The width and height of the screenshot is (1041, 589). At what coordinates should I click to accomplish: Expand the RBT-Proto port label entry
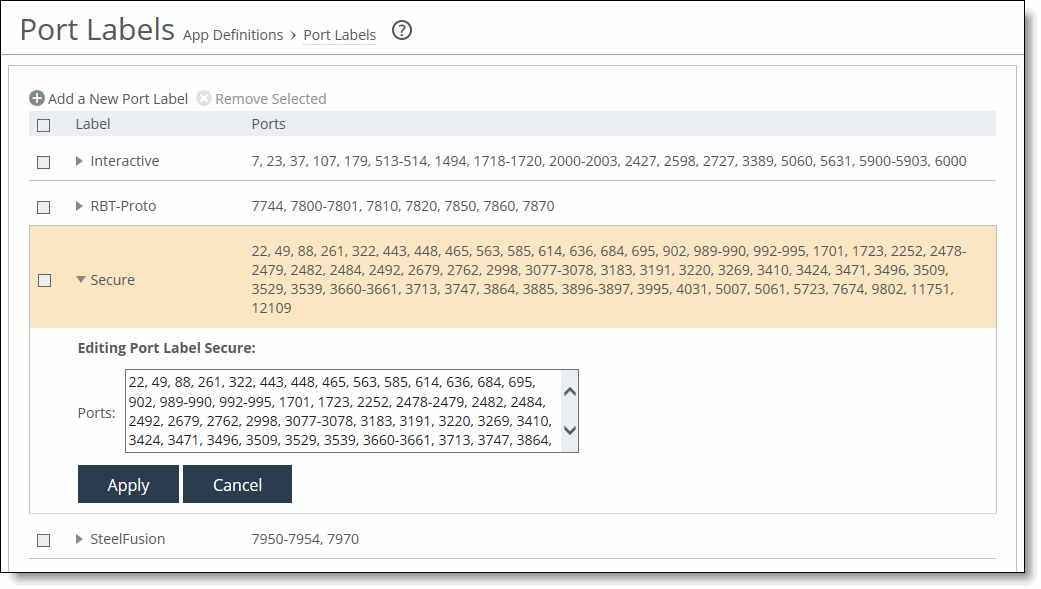click(80, 206)
